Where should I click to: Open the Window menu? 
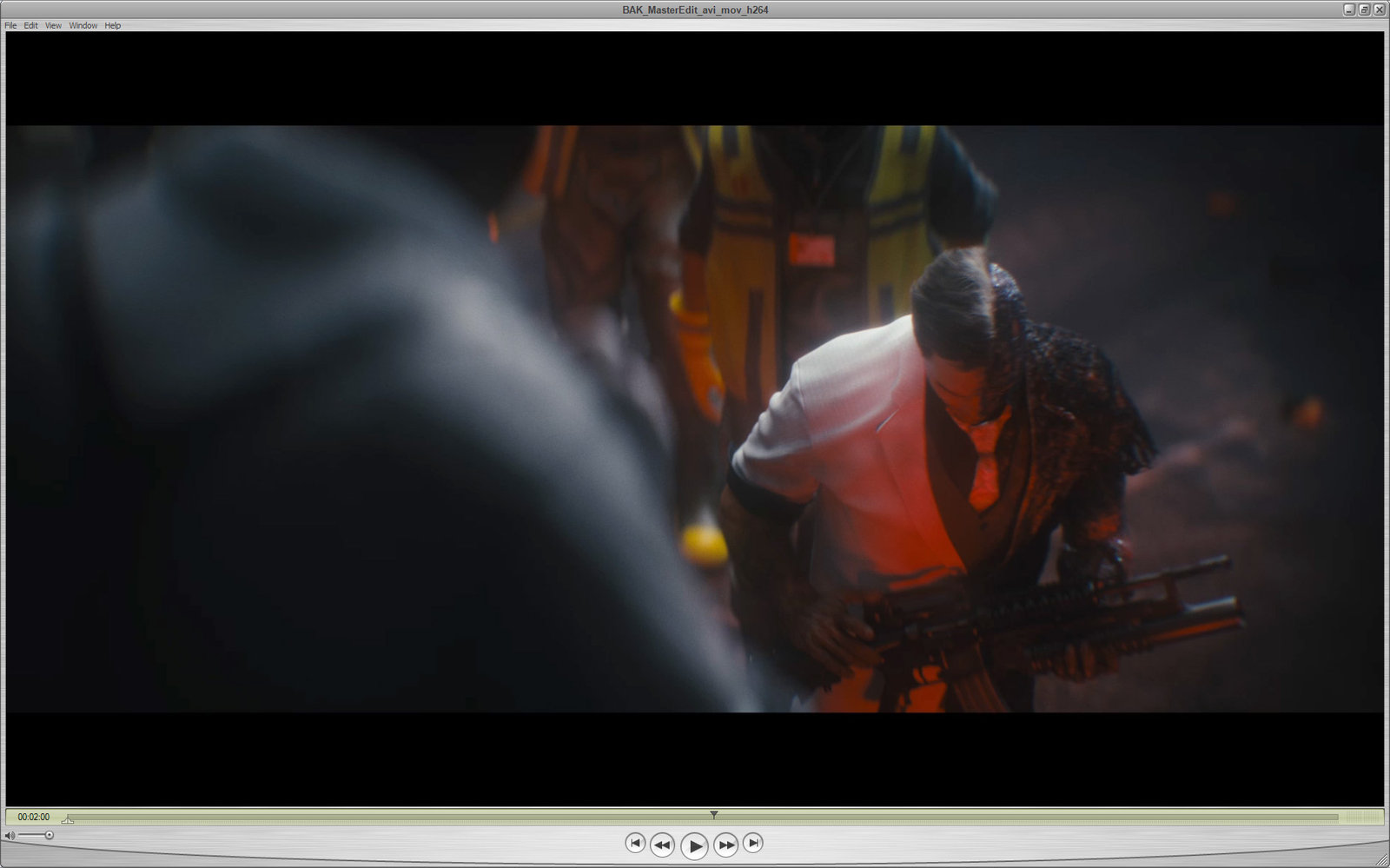click(83, 25)
